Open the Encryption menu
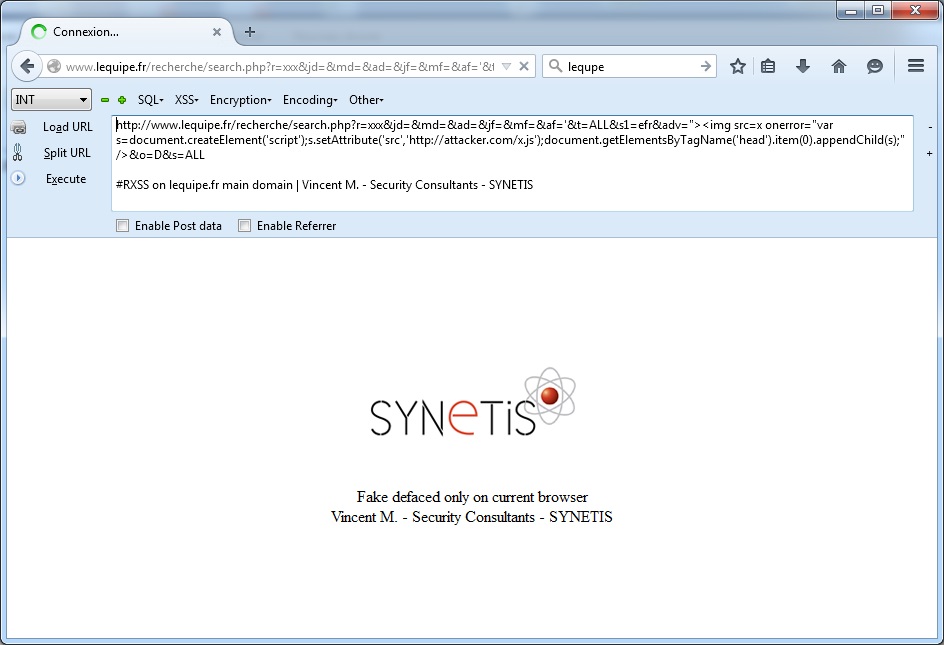 (x=240, y=100)
